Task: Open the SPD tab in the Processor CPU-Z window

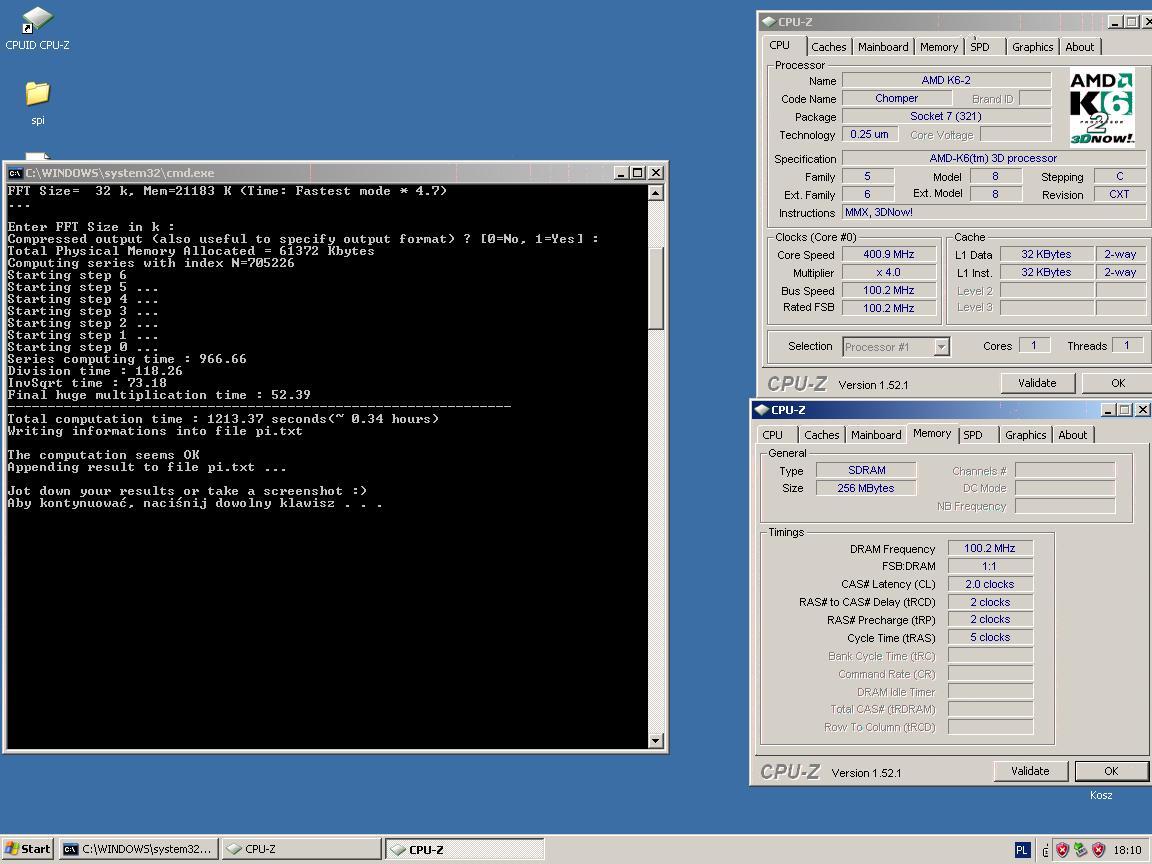Action: [980, 46]
